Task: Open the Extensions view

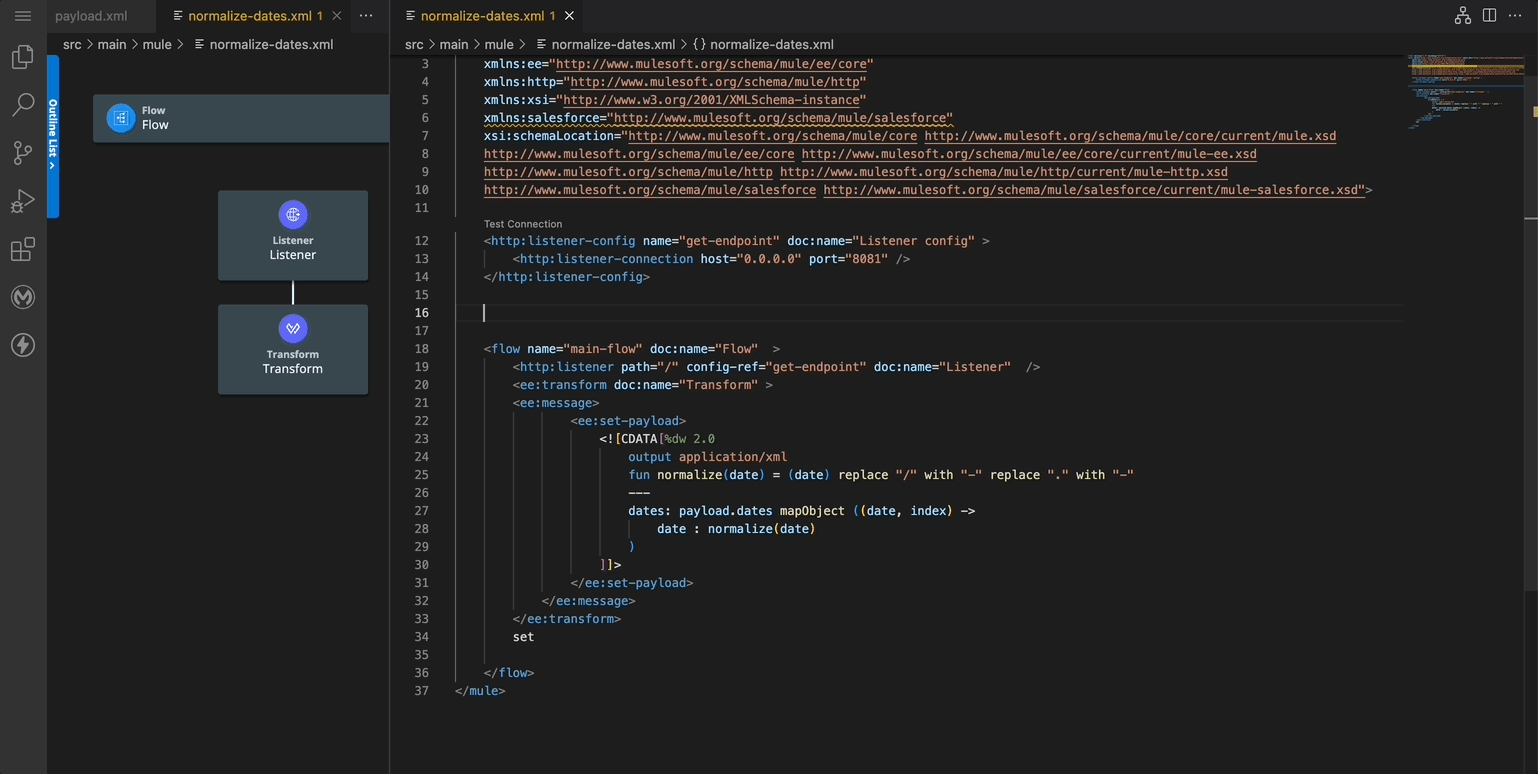Action: pyautogui.click(x=22, y=249)
